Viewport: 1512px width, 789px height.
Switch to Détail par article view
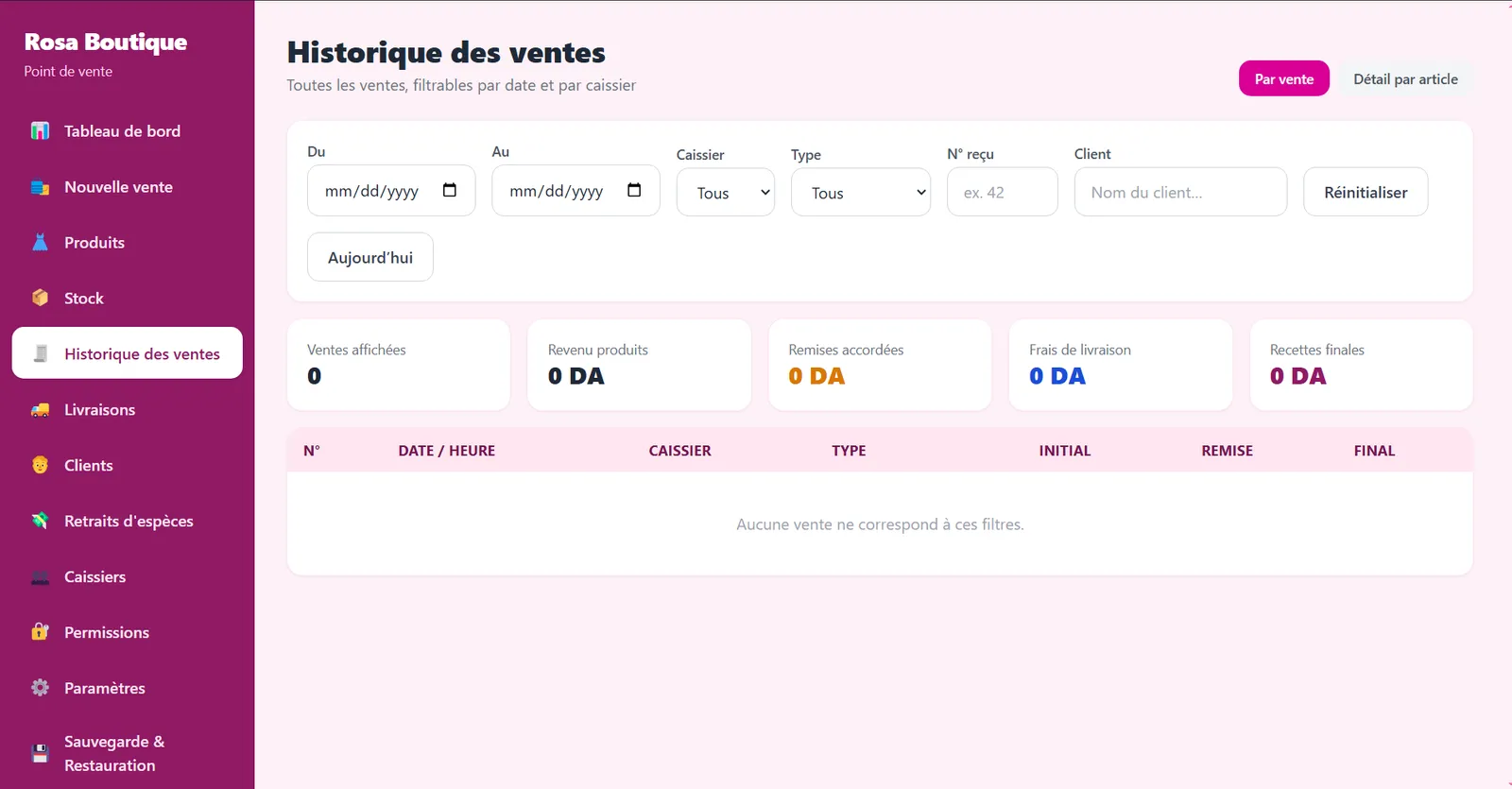coord(1405,78)
